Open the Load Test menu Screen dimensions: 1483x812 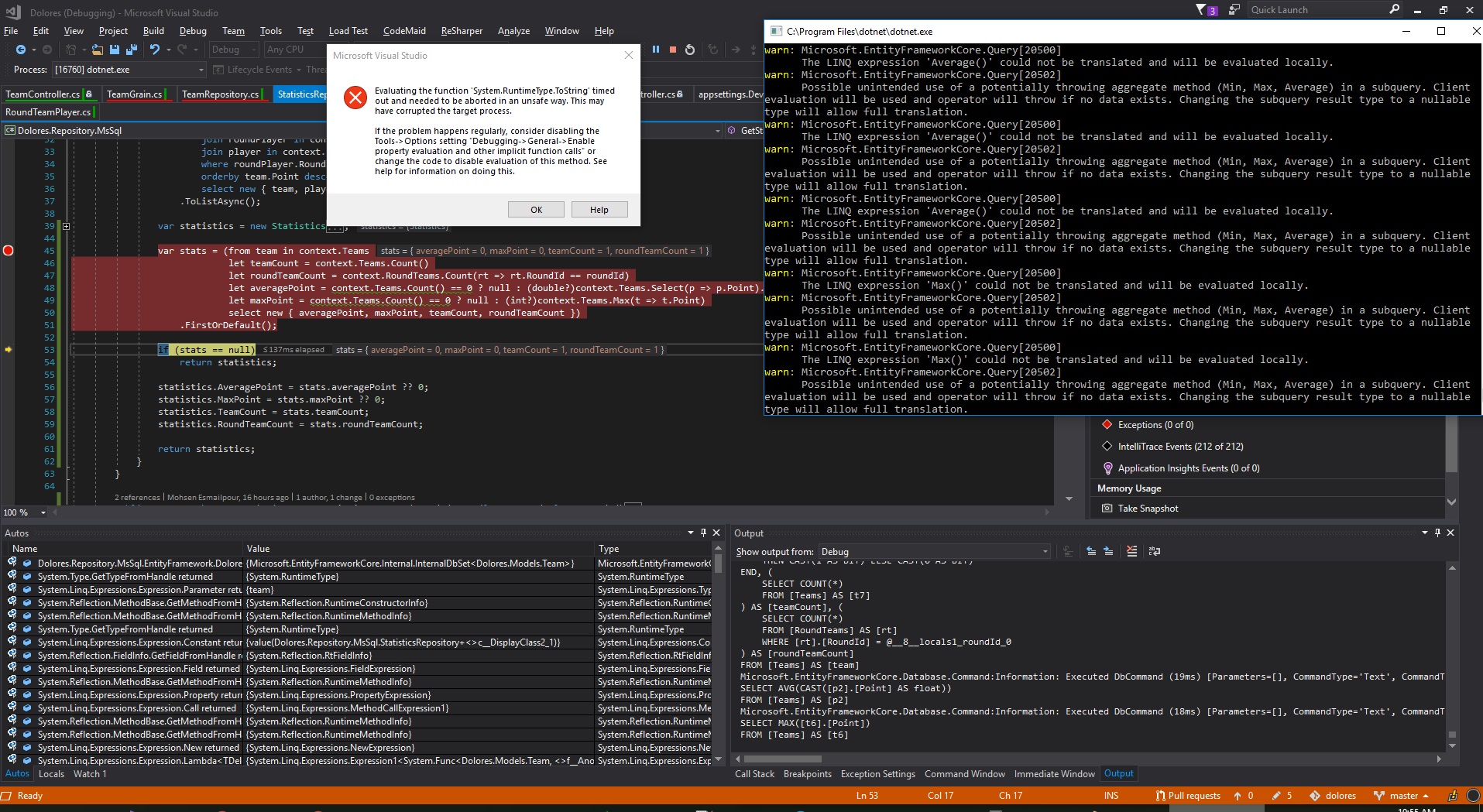click(348, 31)
